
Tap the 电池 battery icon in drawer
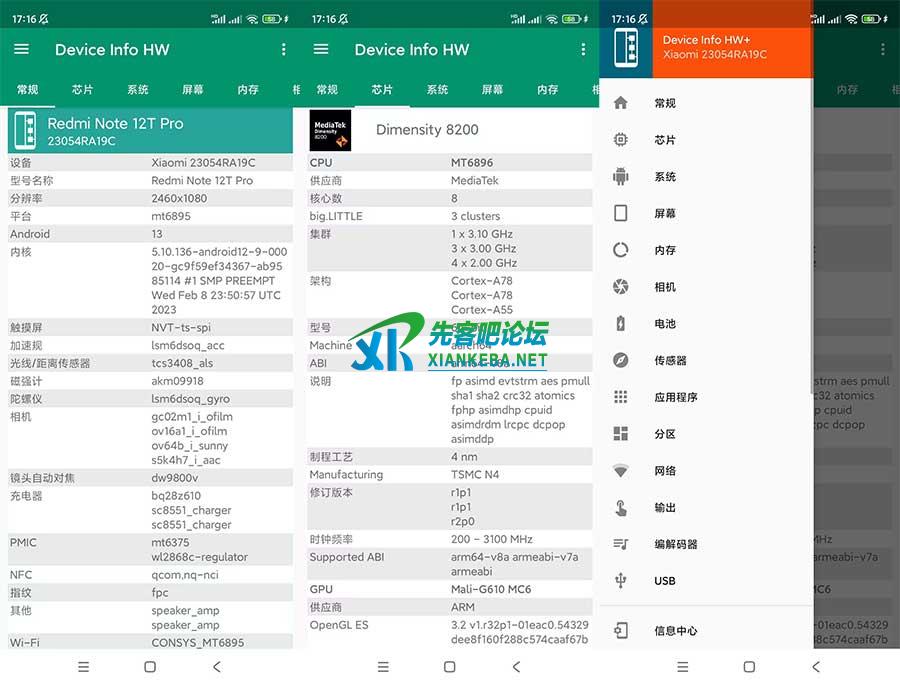click(621, 324)
